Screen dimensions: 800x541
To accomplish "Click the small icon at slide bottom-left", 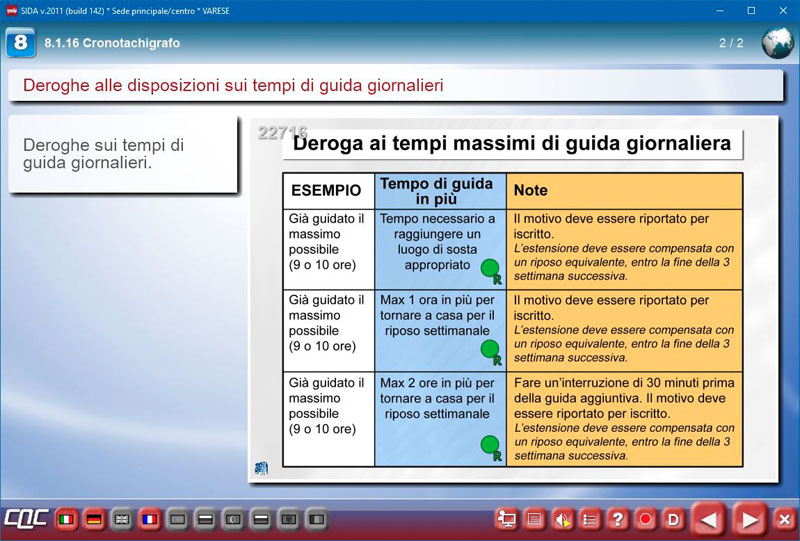I will point(261,467).
